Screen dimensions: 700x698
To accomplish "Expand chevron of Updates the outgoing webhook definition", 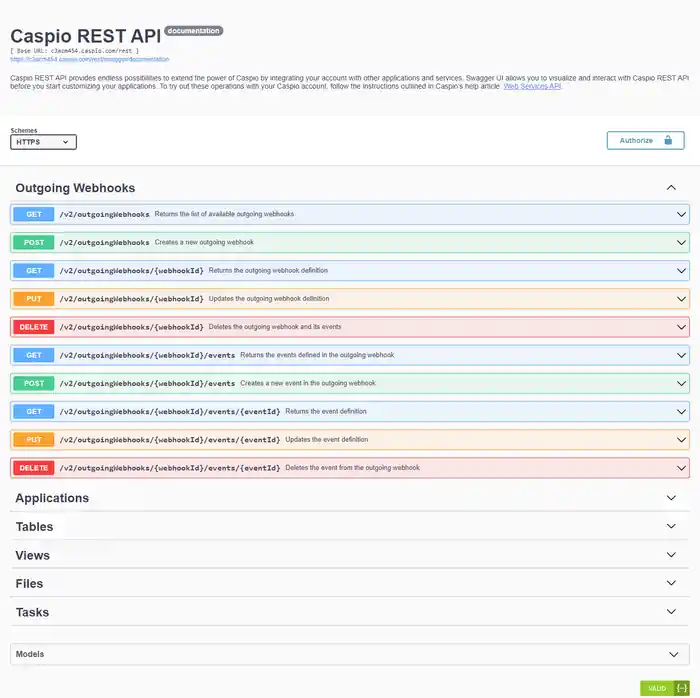I will (681, 299).
